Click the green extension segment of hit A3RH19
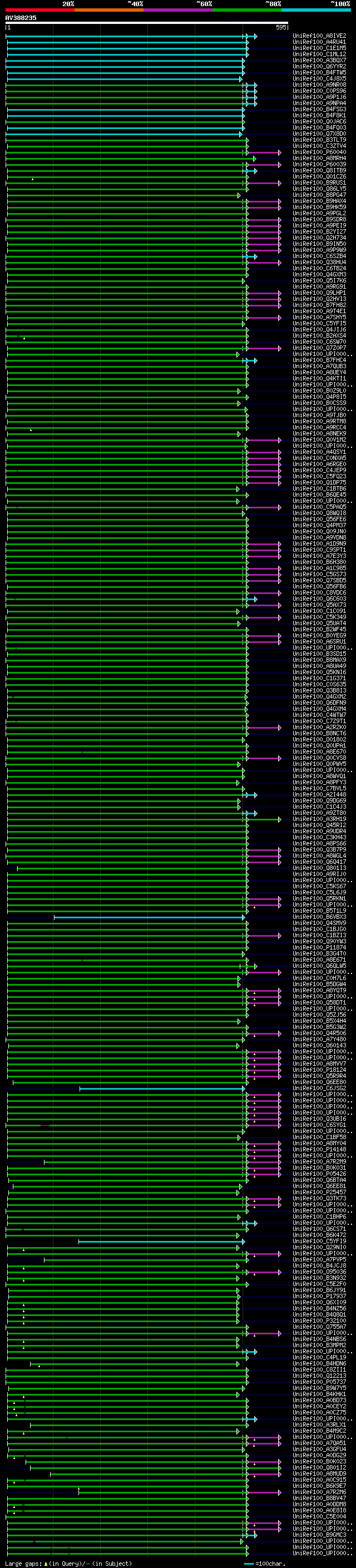 265,819
